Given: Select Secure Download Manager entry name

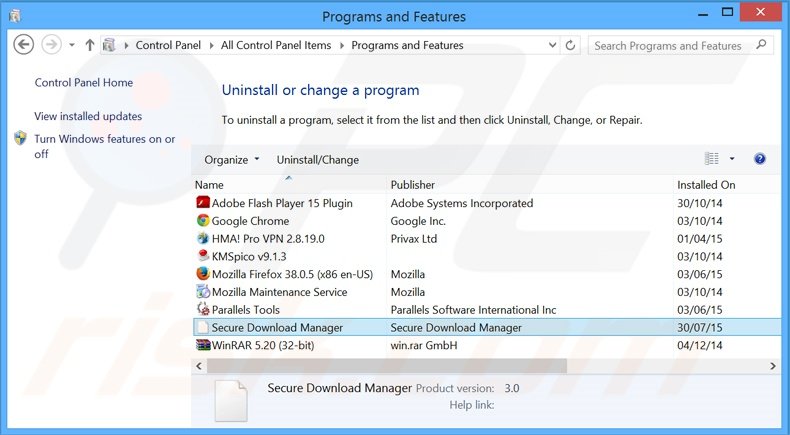Looking at the screenshot, I should [x=277, y=328].
